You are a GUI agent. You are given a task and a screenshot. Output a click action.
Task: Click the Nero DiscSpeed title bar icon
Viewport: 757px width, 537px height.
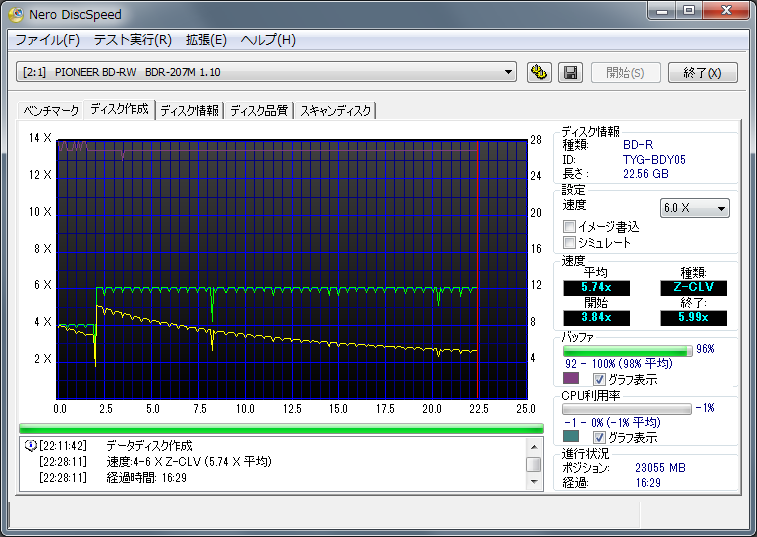[15, 14]
